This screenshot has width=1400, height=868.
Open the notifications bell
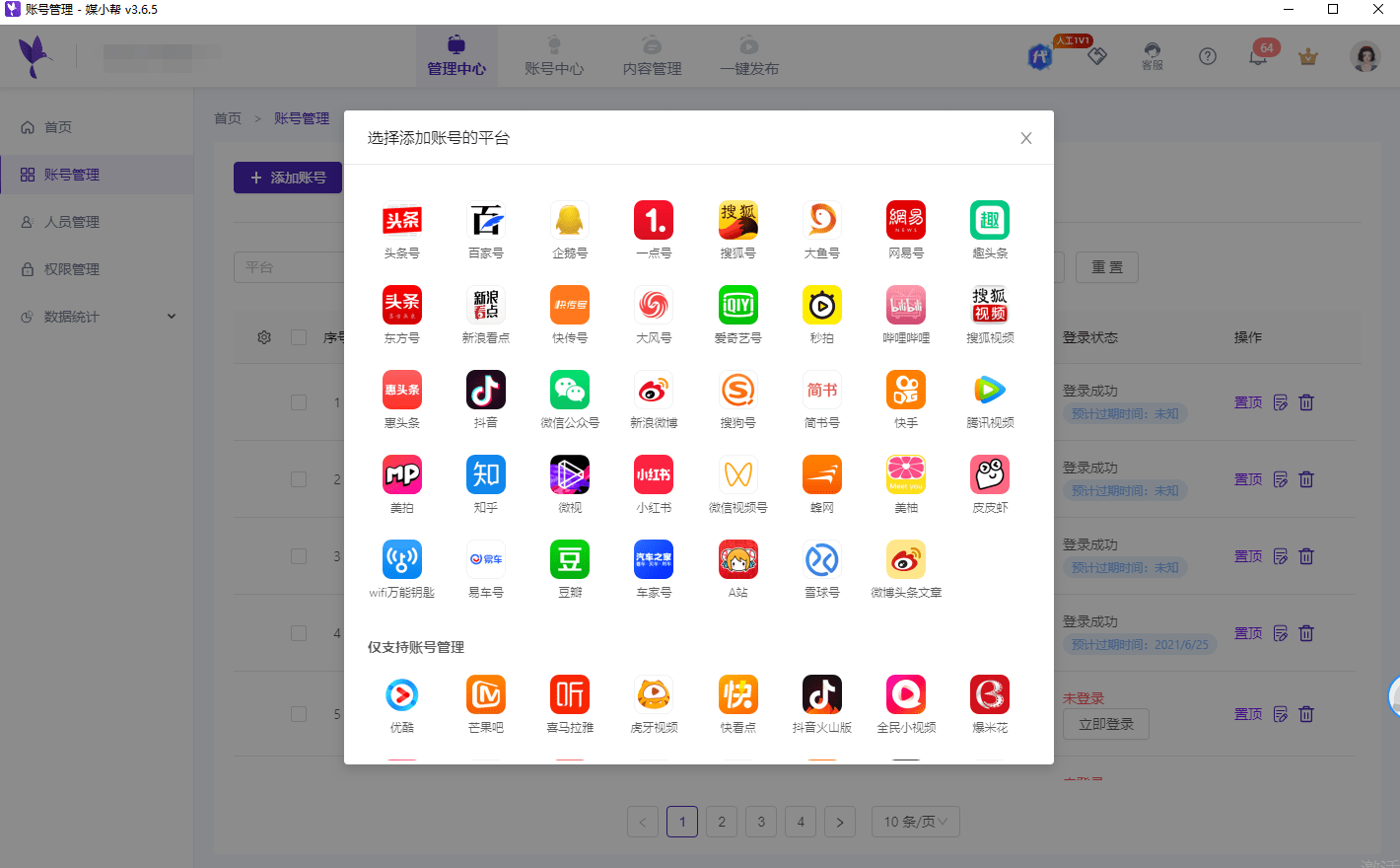click(1258, 56)
